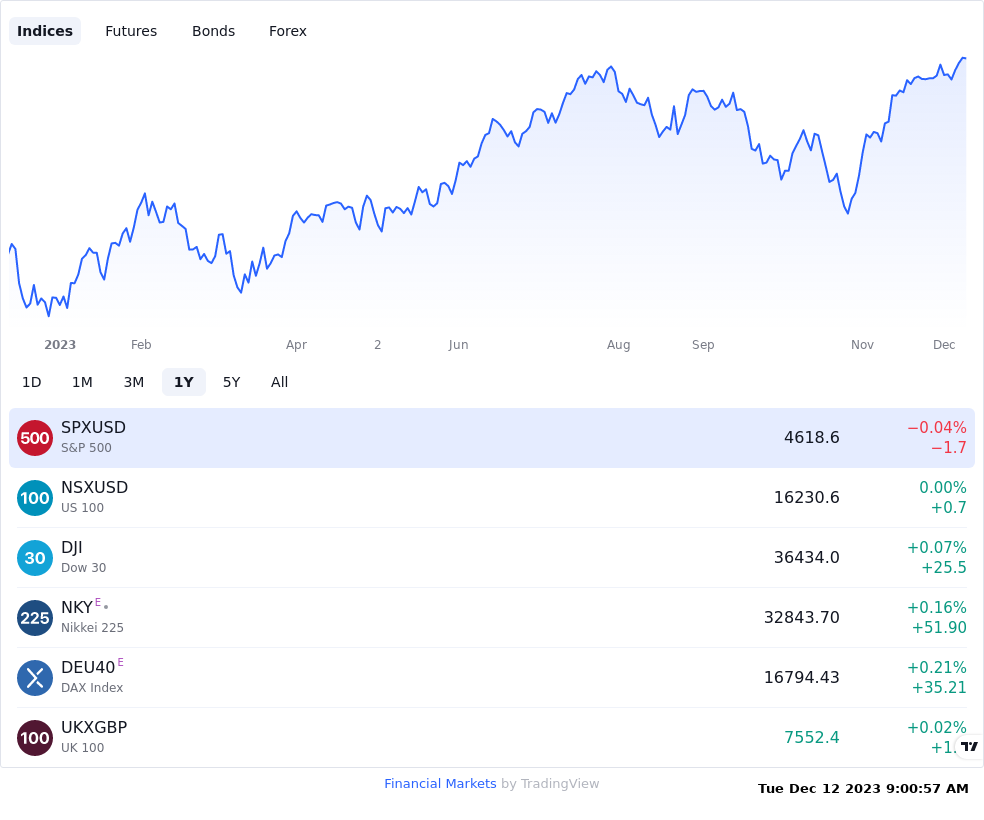Switch to the Indices tab
The width and height of the screenshot is (984, 820).
[x=45, y=31]
